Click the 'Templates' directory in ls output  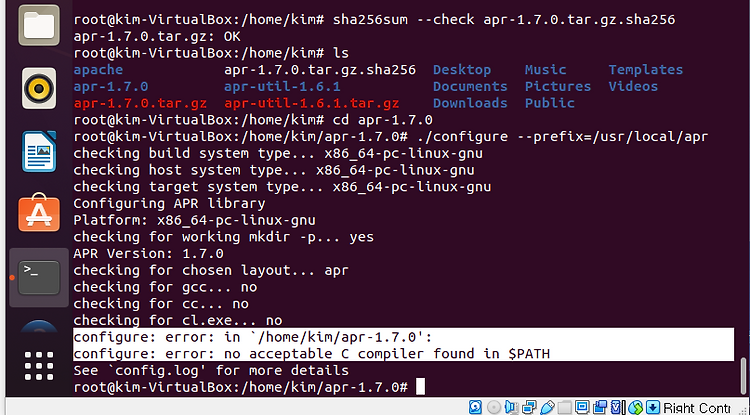pyautogui.click(x=646, y=70)
